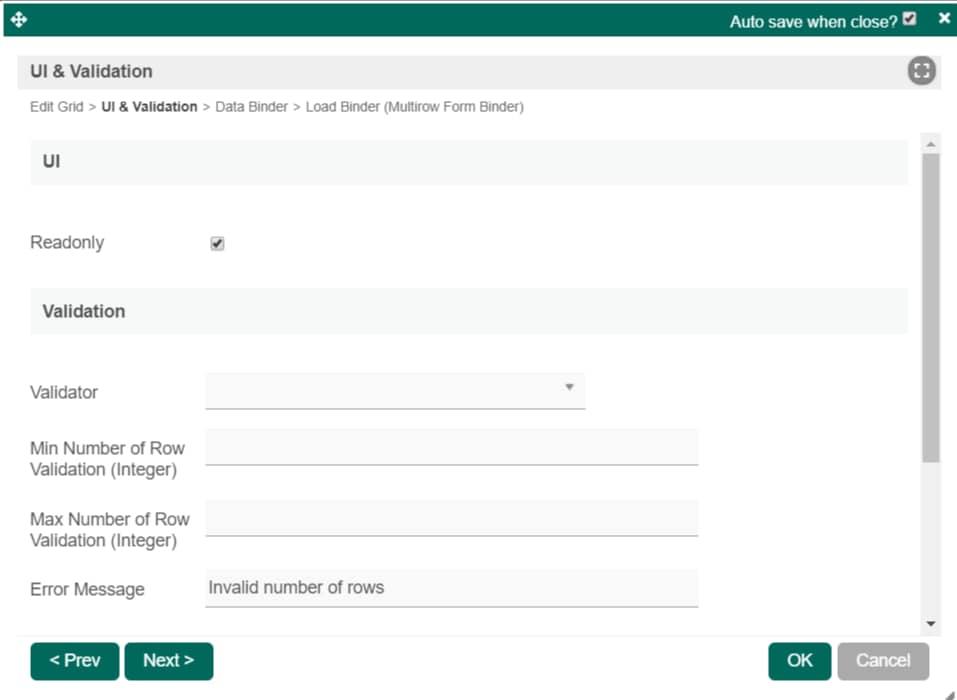Screen dimensions: 957x700
Task: Toggle the Readonly checkbox
Action: pos(217,244)
